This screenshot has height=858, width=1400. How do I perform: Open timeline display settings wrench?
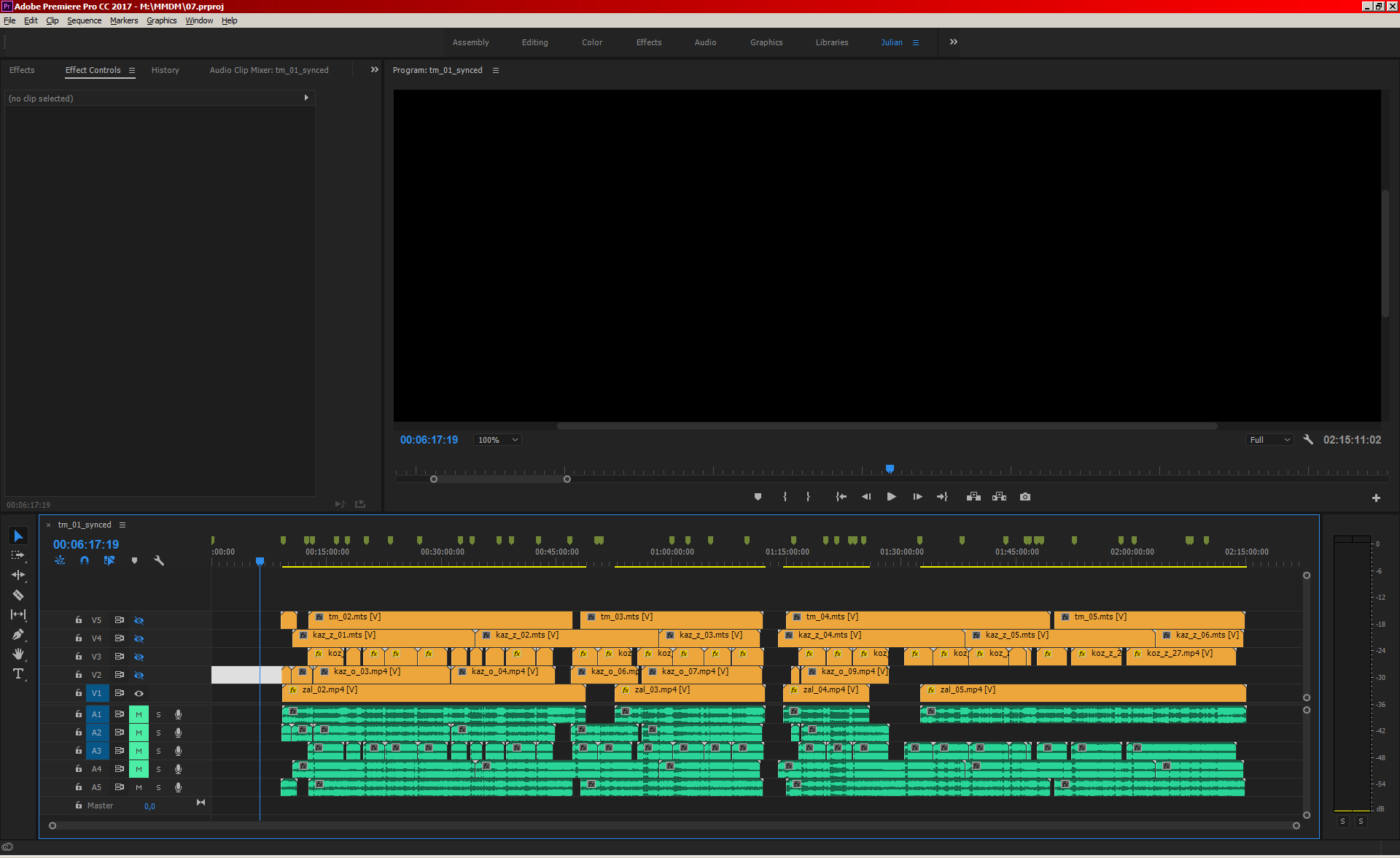pos(159,560)
